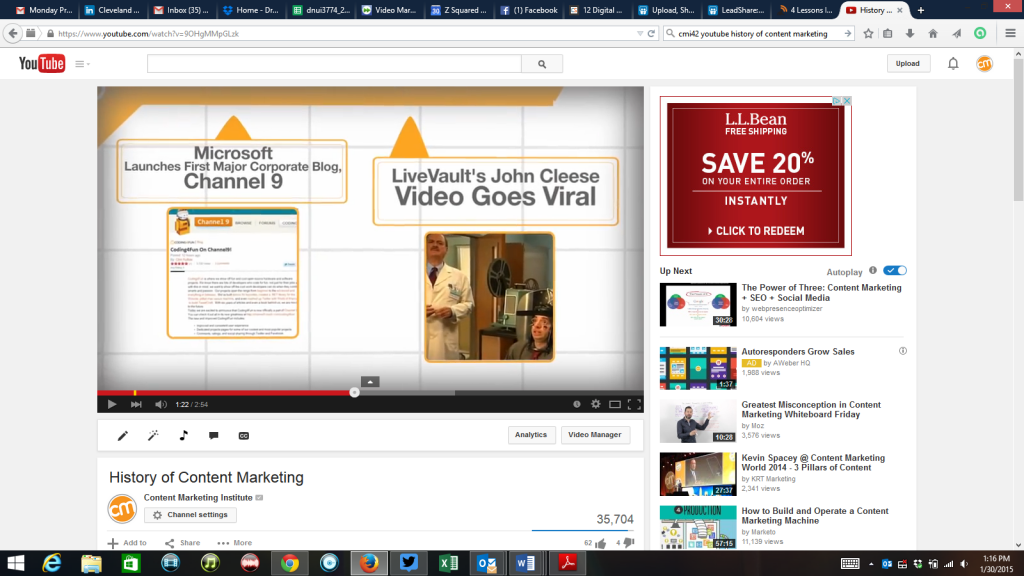This screenshot has width=1024, height=576.
Task: Click the L.L.Bean Click to Redeem ad
Action: click(x=756, y=231)
